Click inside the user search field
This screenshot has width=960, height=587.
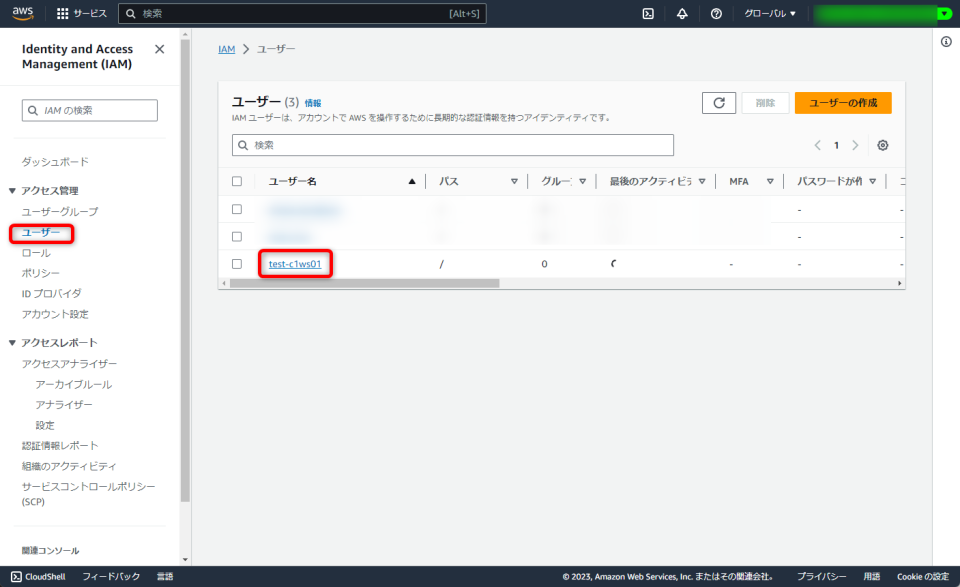click(x=450, y=144)
